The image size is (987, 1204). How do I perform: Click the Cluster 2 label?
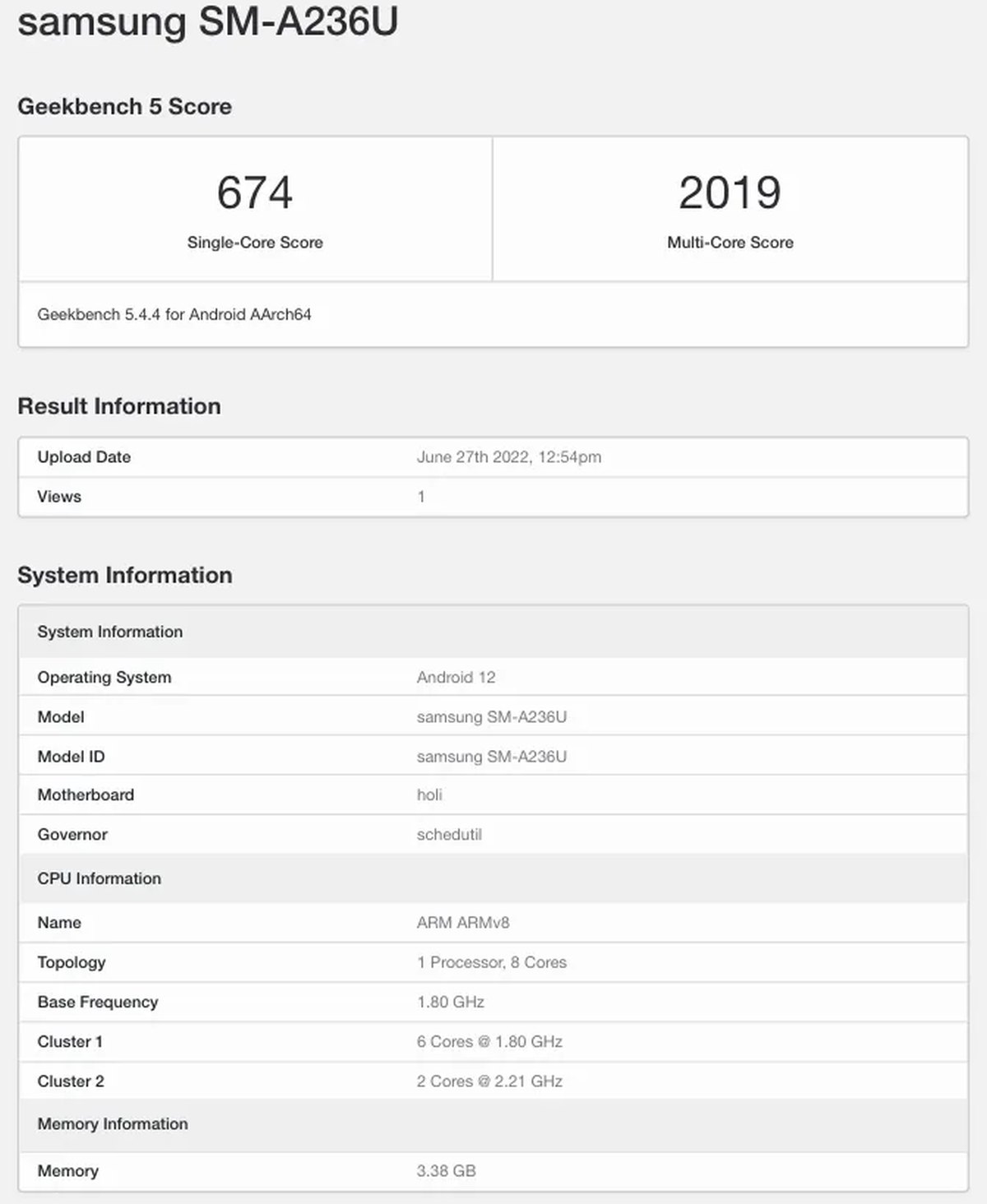pyautogui.click(x=71, y=1081)
